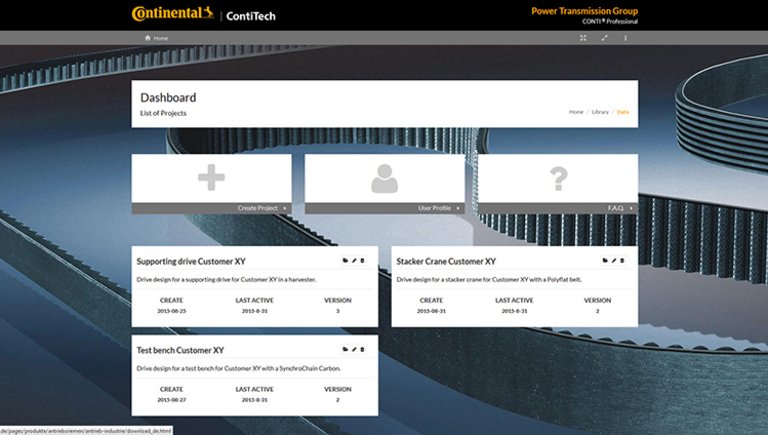Select Library in the breadcrumb
This screenshot has width=768, height=435.
[x=600, y=112]
